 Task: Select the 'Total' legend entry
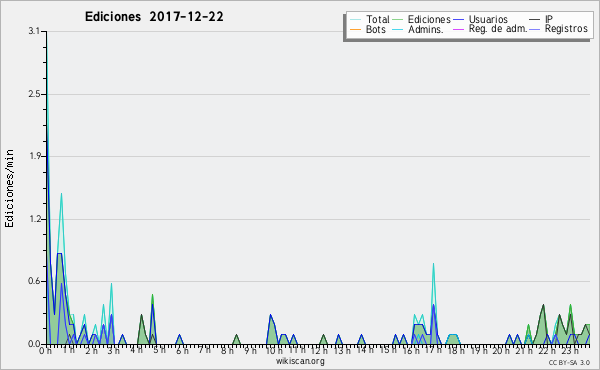(378, 19)
